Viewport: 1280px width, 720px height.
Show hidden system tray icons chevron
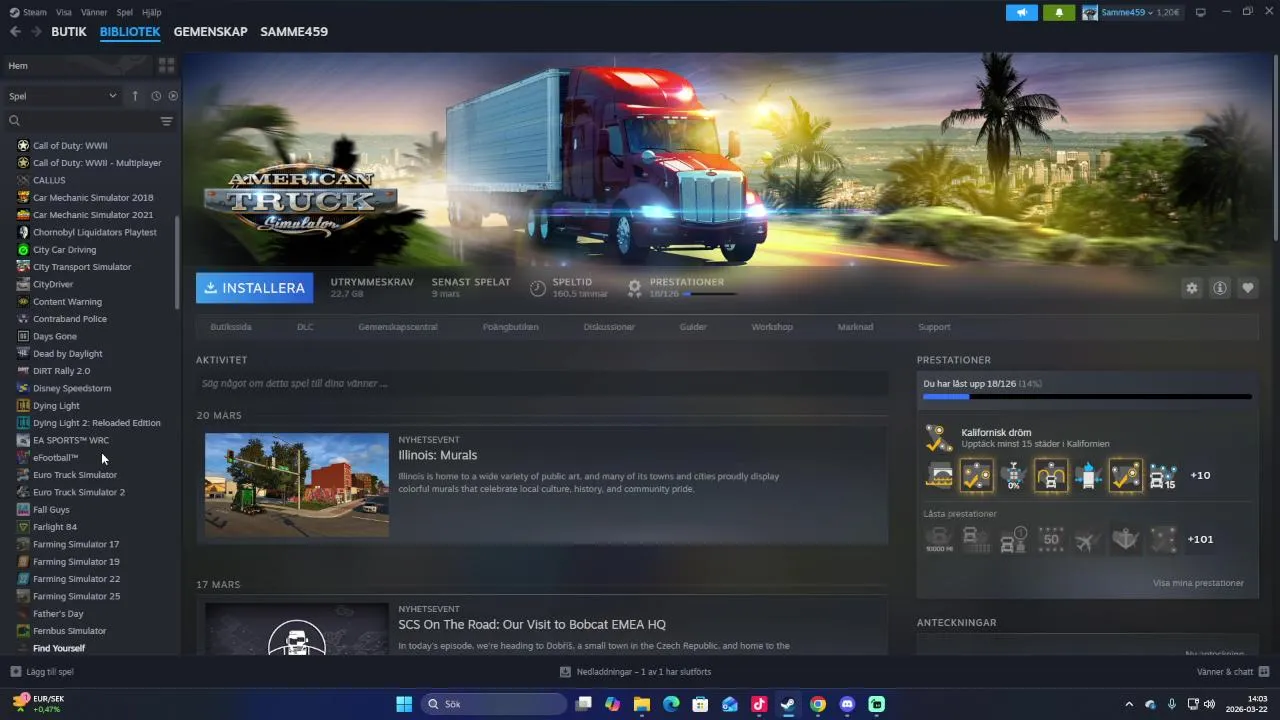click(x=1129, y=704)
